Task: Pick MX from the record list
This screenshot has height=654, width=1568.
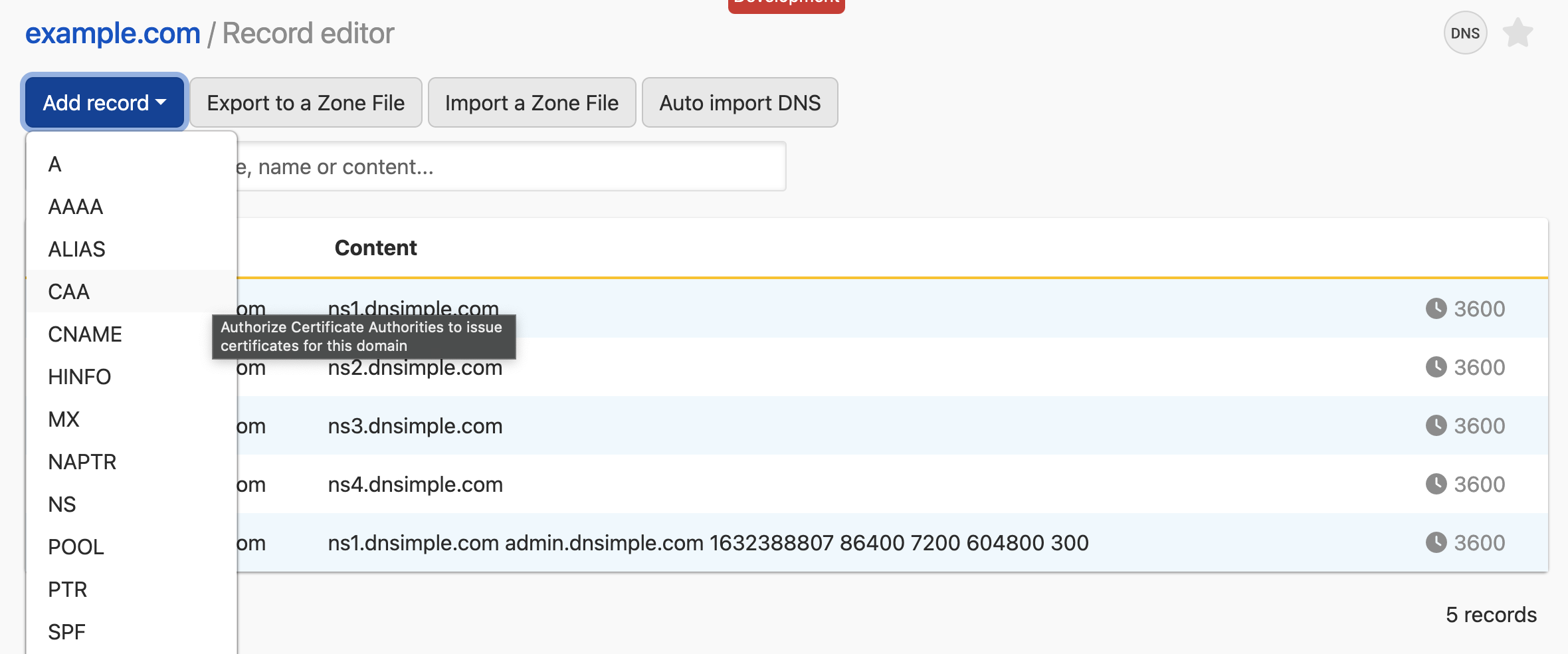Action: (132, 419)
